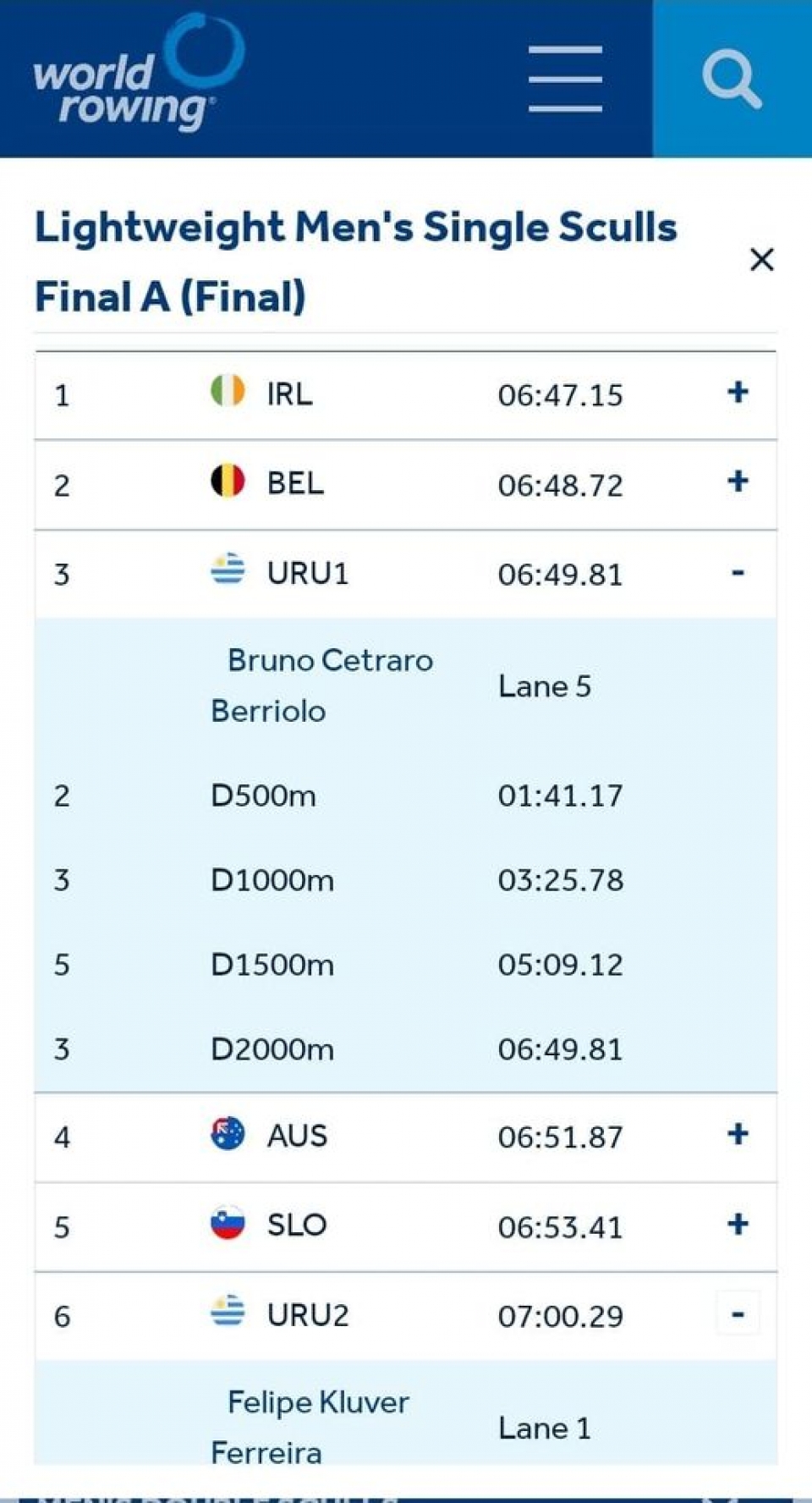812x1503 pixels.
Task: Expand SLO row with plus sign
Action: 738,1224
